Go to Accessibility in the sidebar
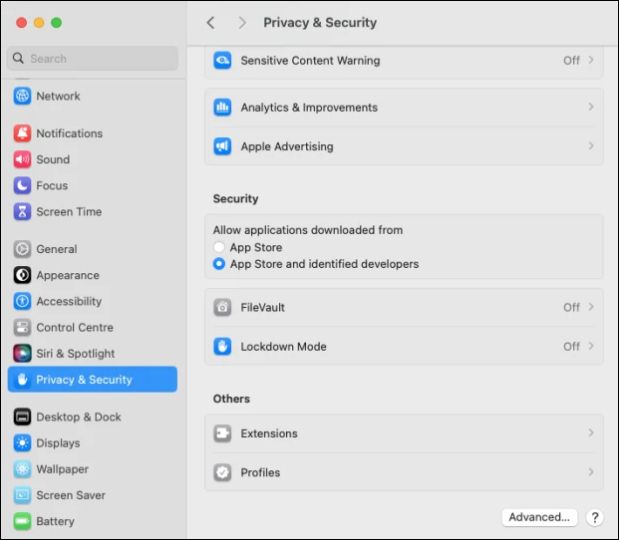 (x=69, y=302)
